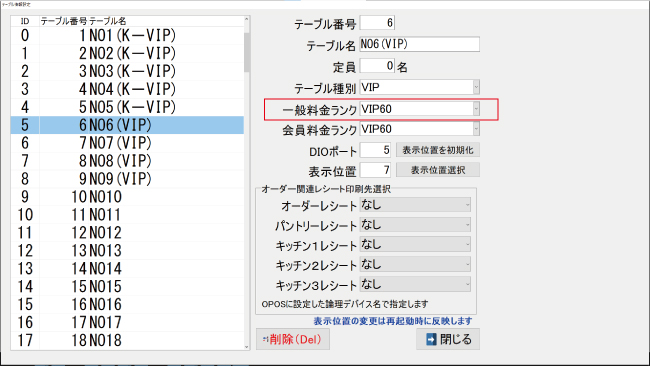This screenshot has height=366, width=650.
Task: Click the テーブル名 field showing NO6(VIP)
Action: (420, 44)
